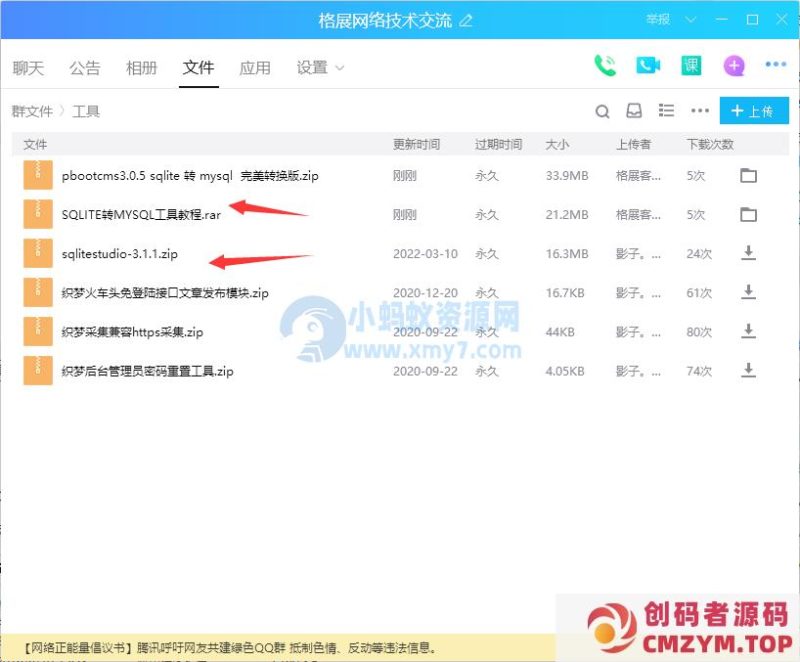Open the file inbox icon
The image size is (800, 662).
[633, 110]
